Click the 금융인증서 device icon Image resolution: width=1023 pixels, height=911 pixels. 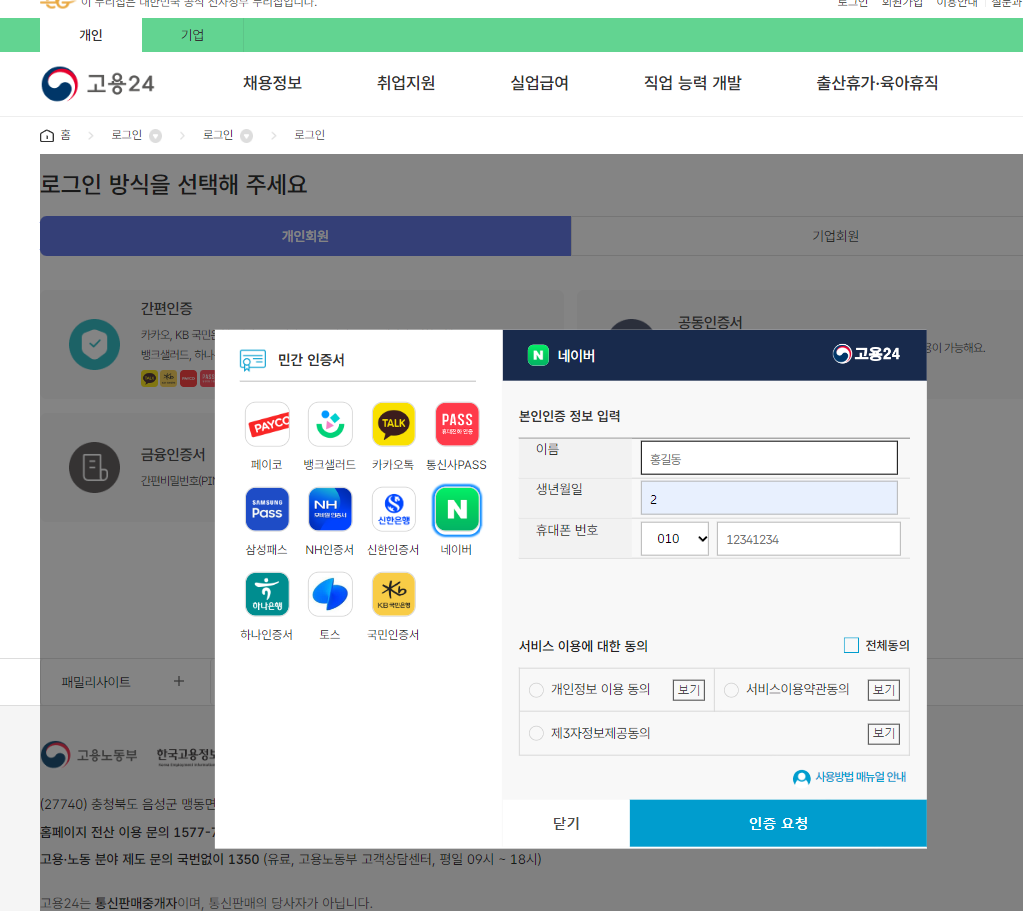pos(95,467)
